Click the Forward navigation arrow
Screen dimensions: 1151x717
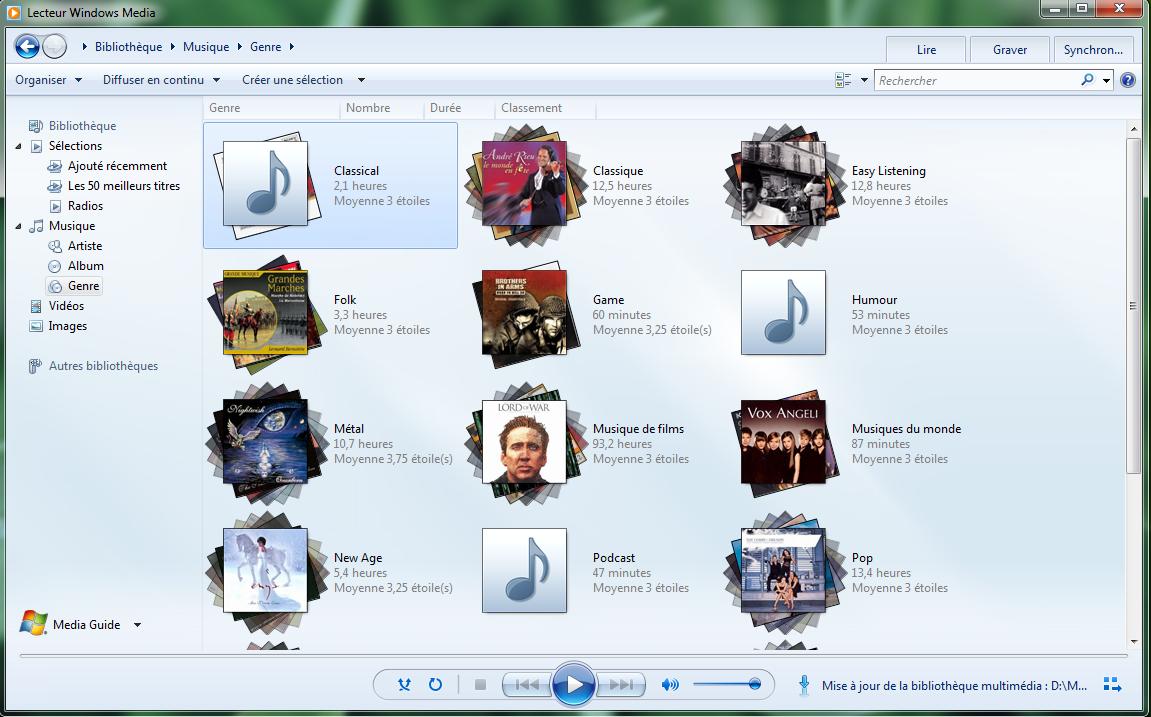(x=54, y=47)
